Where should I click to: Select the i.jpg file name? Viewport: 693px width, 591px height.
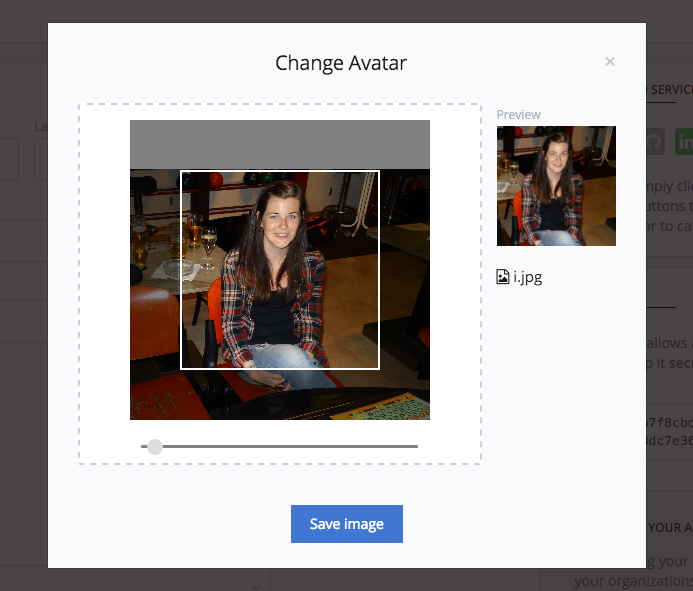[x=528, y=278]
